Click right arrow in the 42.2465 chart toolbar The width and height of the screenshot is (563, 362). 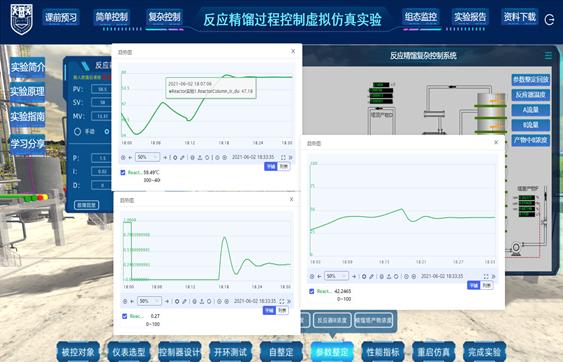(x=354, y=276)
